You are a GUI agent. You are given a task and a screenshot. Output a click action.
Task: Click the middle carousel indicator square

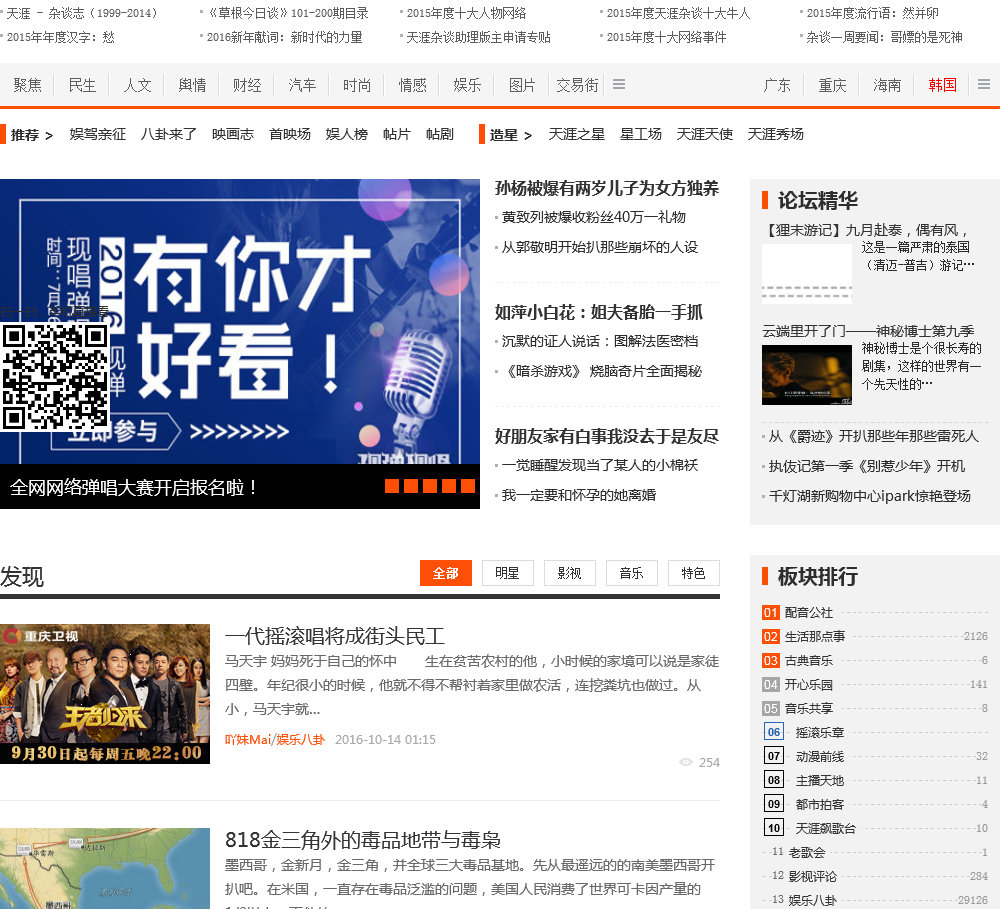[430, 486]
